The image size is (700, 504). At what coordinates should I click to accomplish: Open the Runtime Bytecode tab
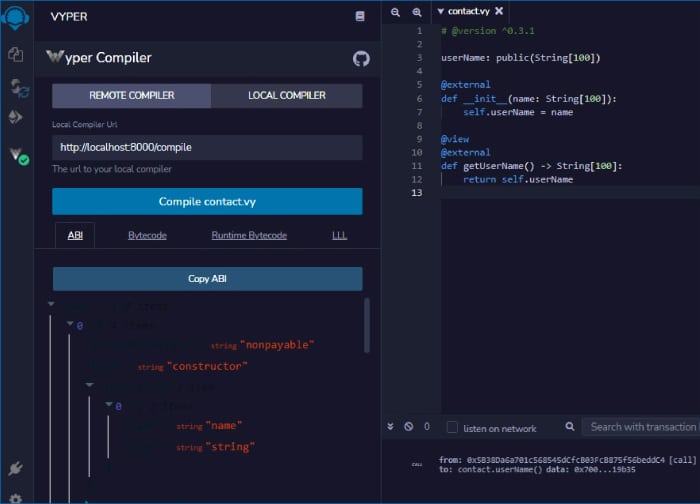pos(249,236)
